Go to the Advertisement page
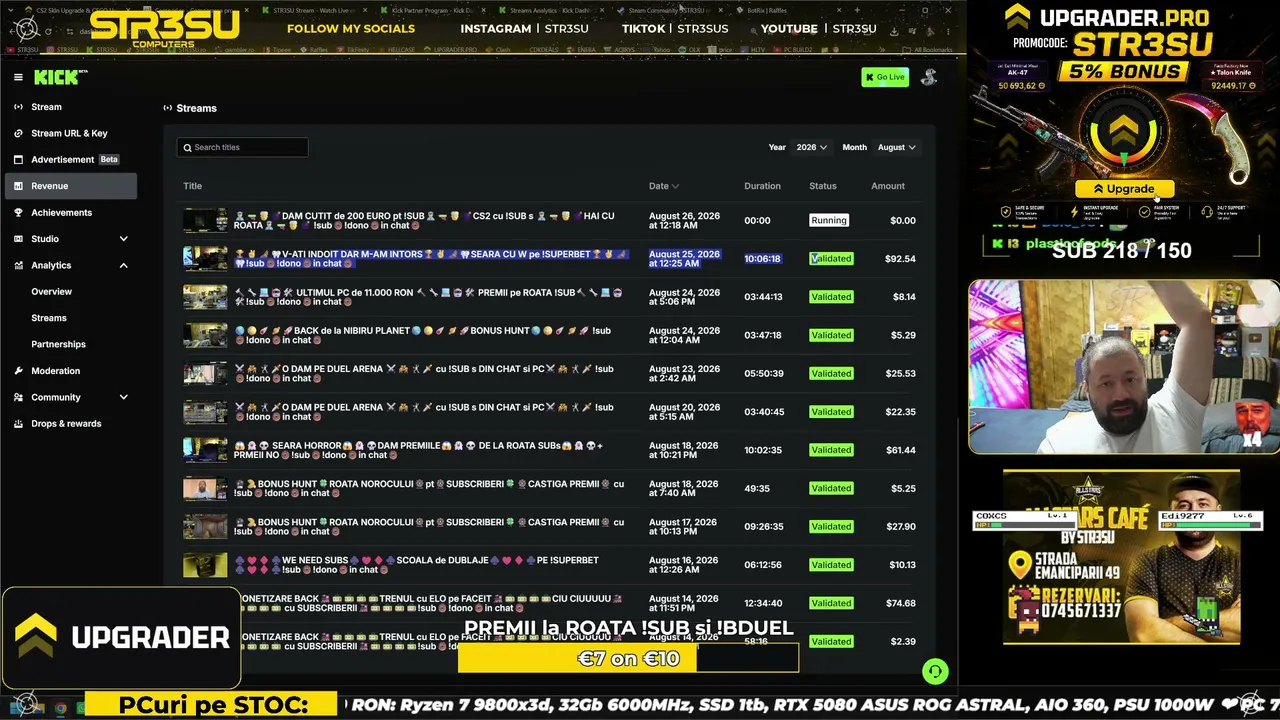The height and width of the screenshot is (720, 1280). click(62, 160)
